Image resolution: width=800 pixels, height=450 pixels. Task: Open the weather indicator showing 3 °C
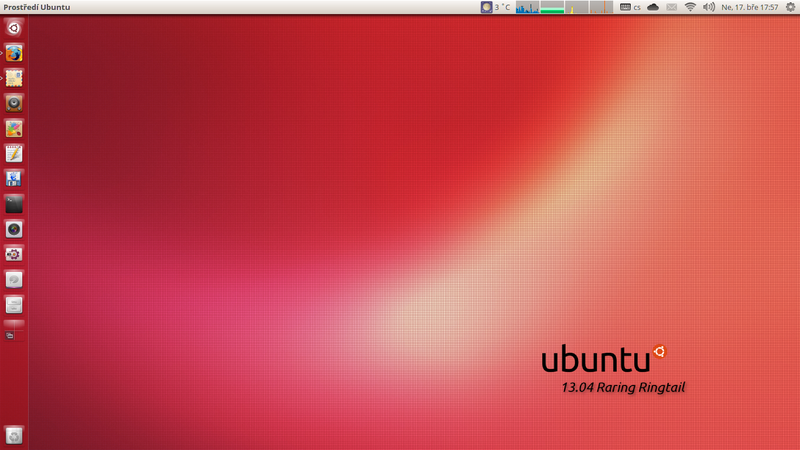[x=495, y=7]
